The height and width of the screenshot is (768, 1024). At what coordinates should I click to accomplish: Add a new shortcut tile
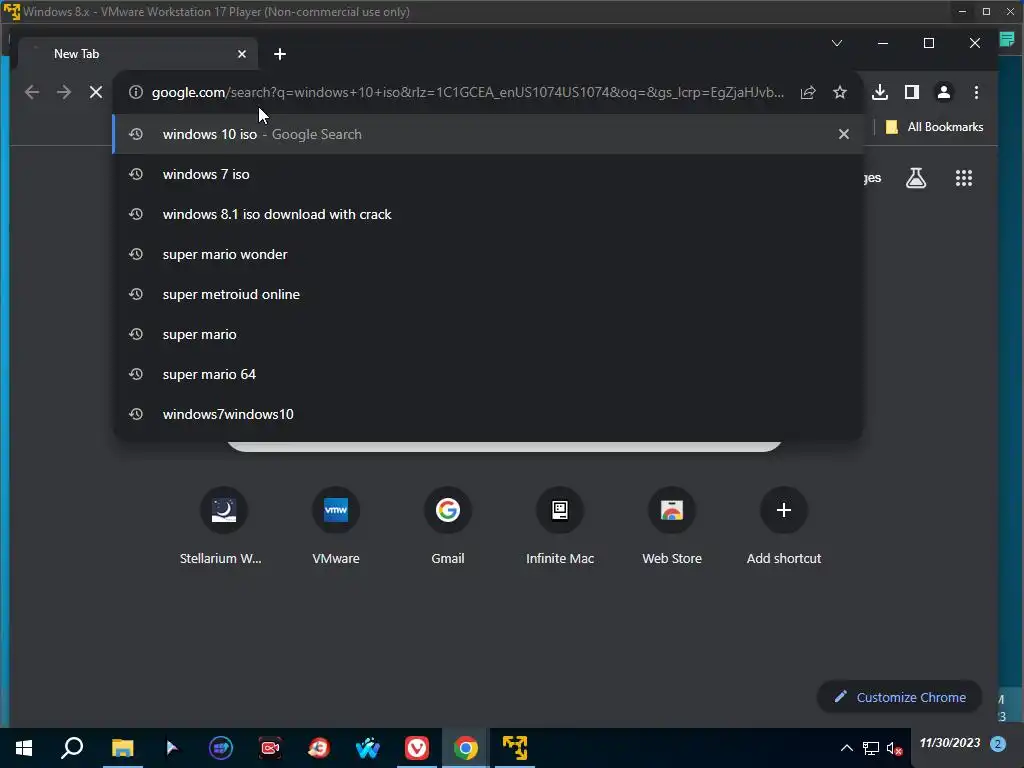[784, 526]
